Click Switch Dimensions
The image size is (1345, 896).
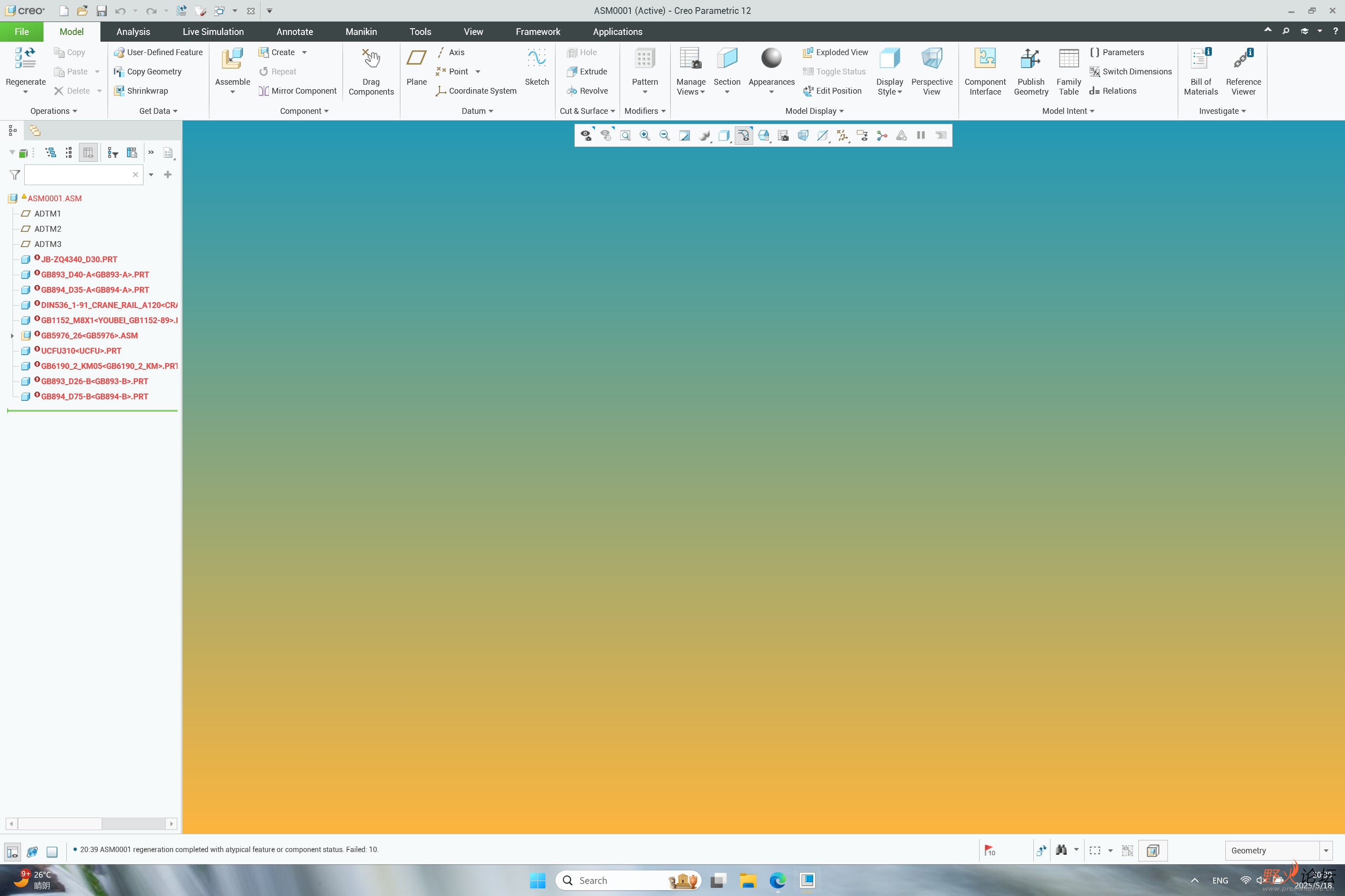tap(1130, 71)
